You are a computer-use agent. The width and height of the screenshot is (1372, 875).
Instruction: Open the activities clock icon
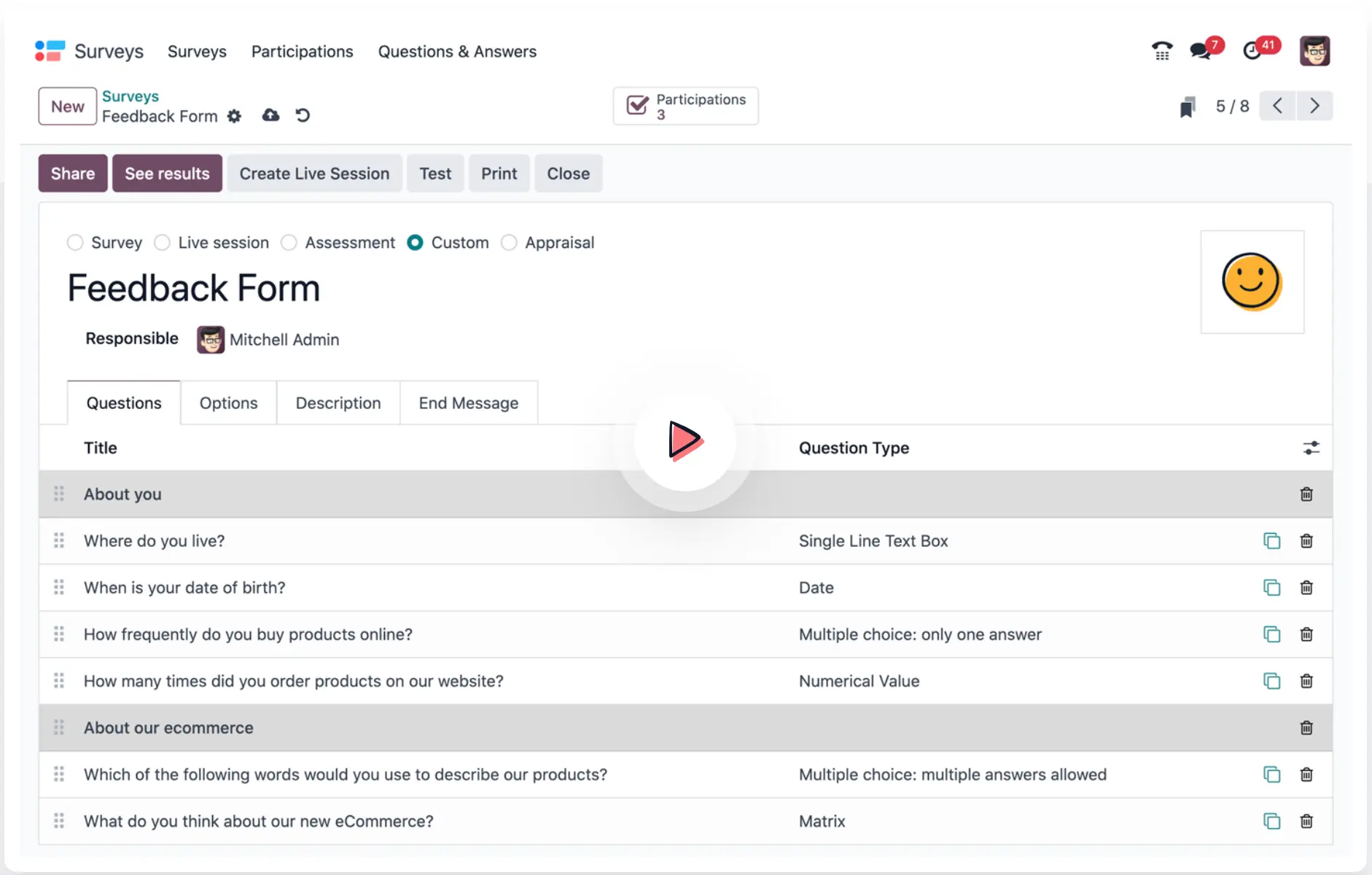[x=1252, y=51]
